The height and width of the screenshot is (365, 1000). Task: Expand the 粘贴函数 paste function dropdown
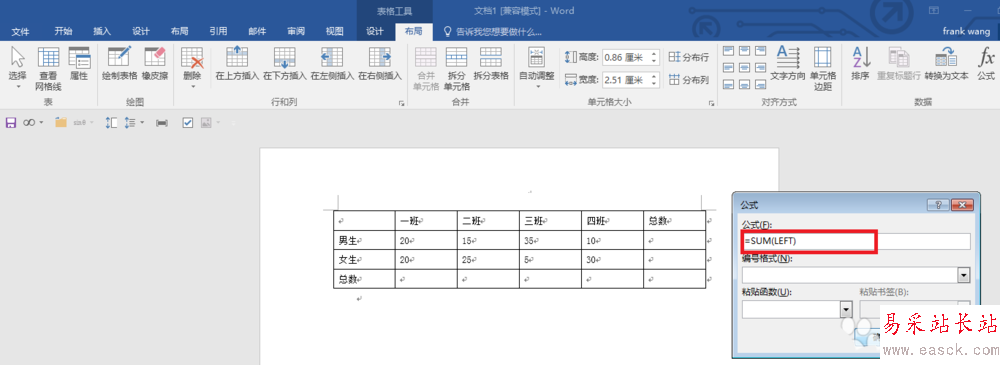click(846, 309)
